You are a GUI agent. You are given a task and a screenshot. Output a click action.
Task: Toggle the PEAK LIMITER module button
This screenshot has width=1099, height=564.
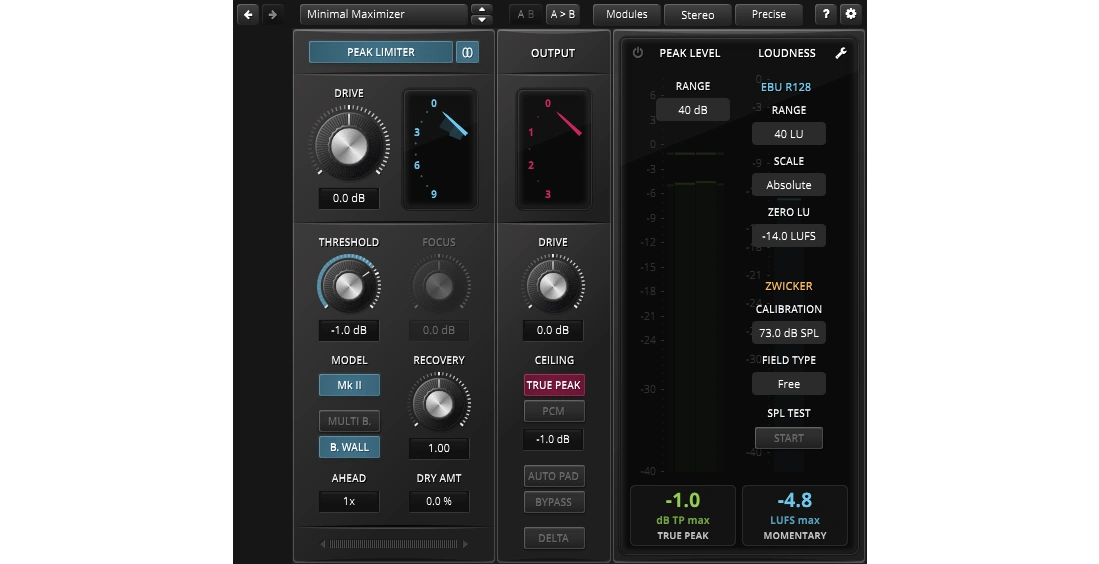(381, 52)
